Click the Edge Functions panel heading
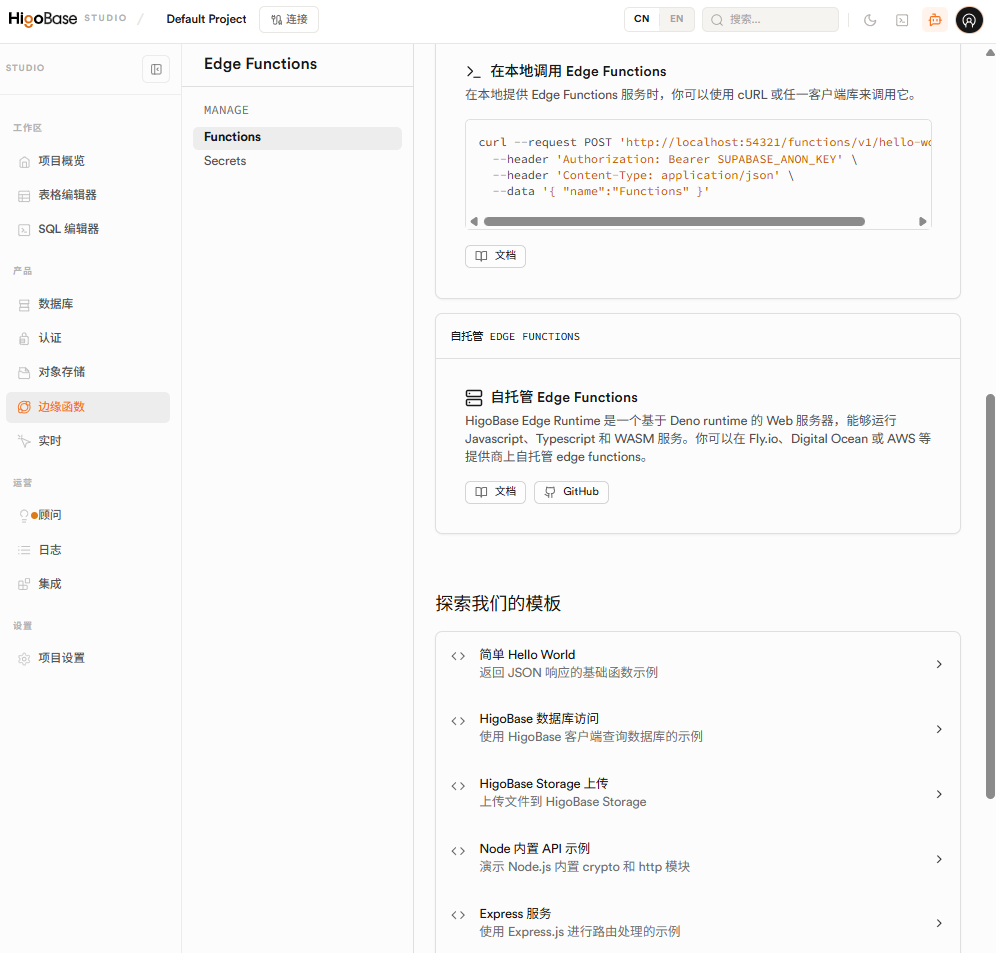 [260, 64]
